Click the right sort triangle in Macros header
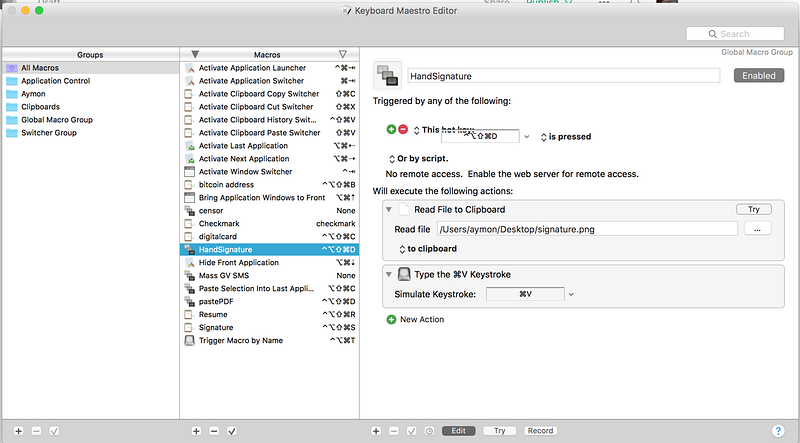Image resolution: width=800 pixels, height=443 pixels. click(343, 54)
